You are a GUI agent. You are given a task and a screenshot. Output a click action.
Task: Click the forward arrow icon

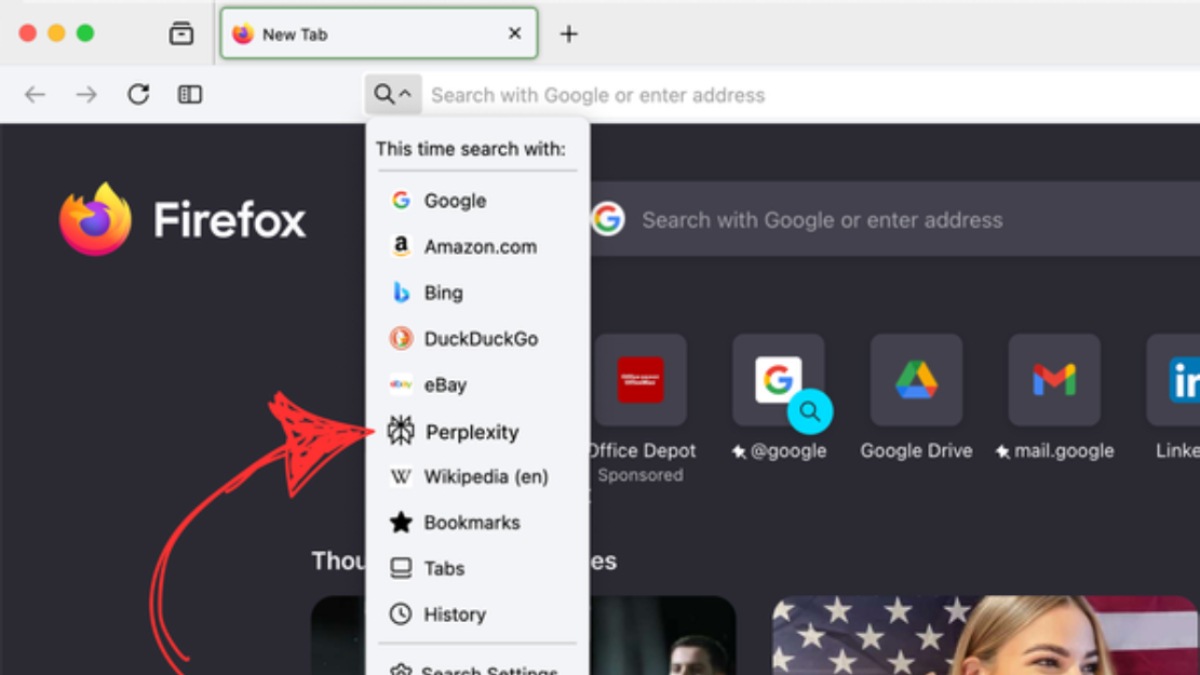point(87,94)
